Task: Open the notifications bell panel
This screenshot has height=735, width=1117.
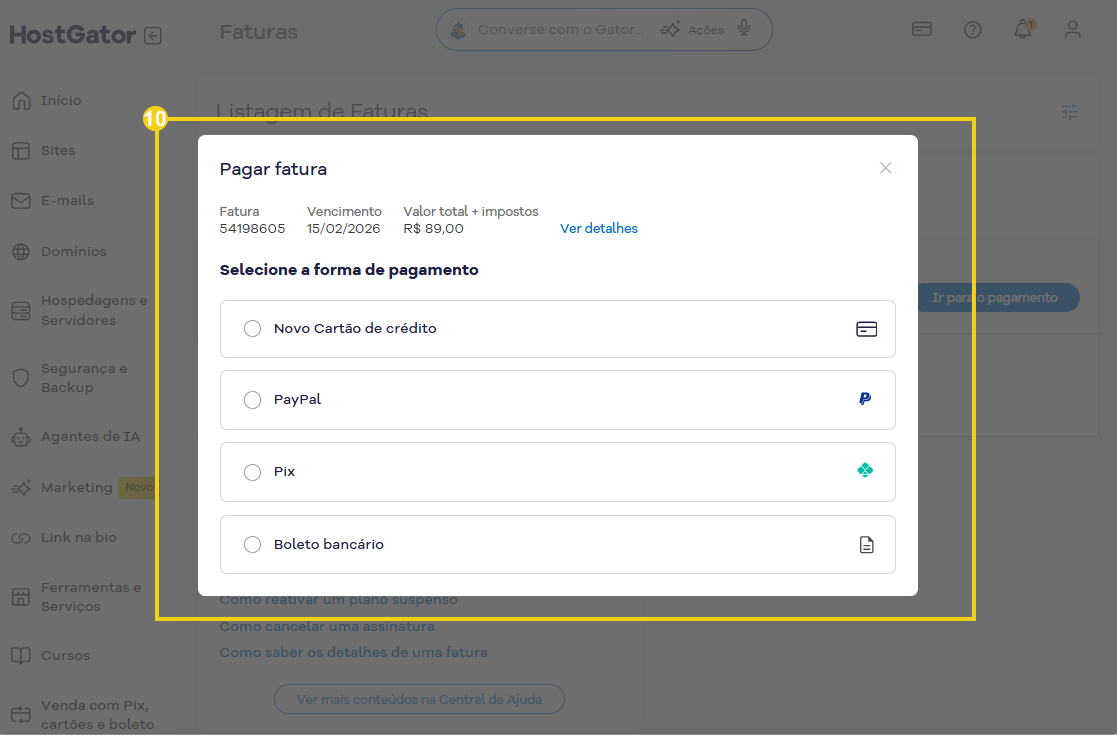Action: 1022,29
